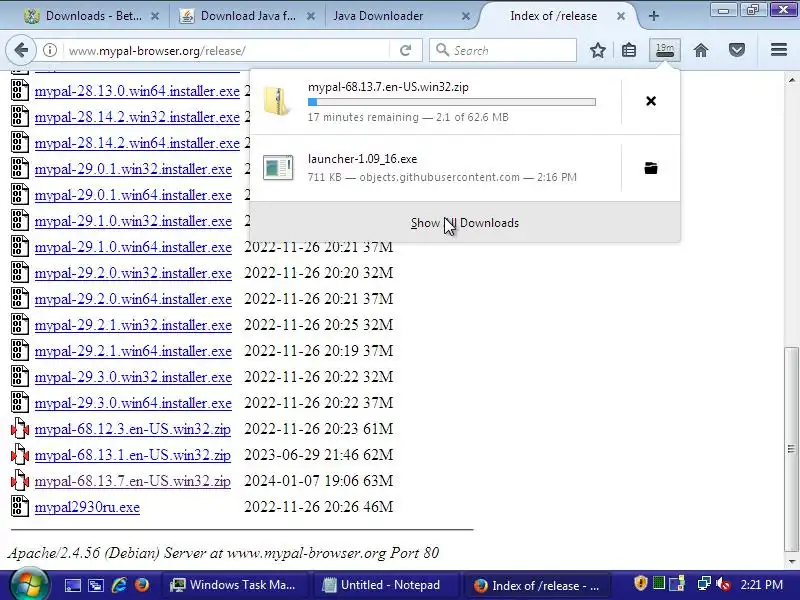The image size is (800, 600).
Task: Close the Downloads - Bet... tab
Action: click(x=155, y=16)
